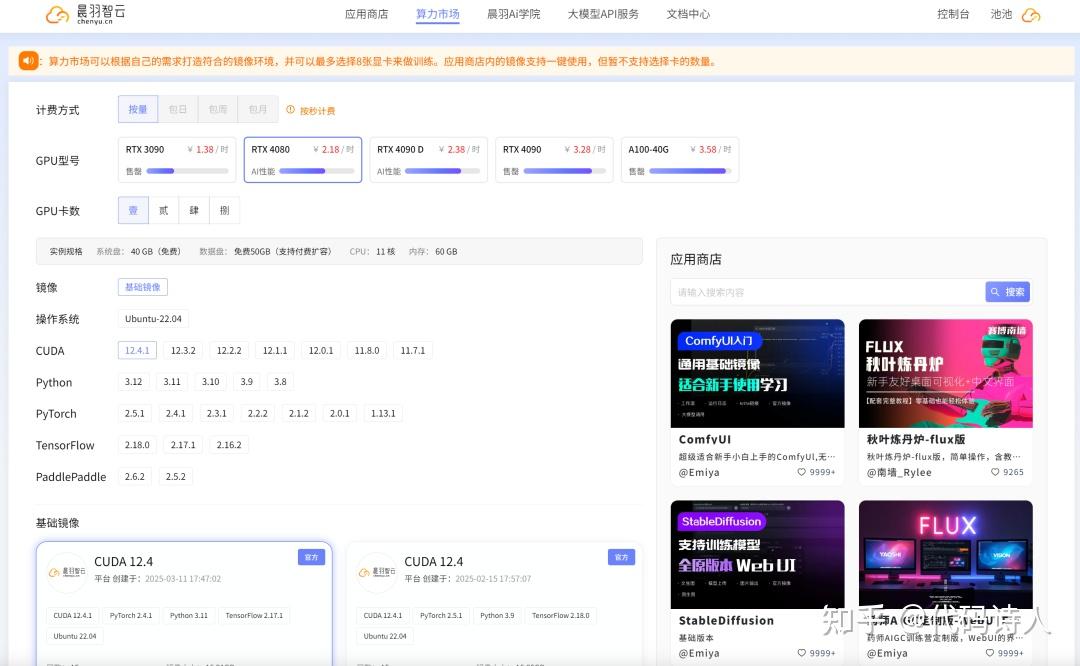Click the 搜索 button
Screen dimensions: 1080x666
(1007, 292)
